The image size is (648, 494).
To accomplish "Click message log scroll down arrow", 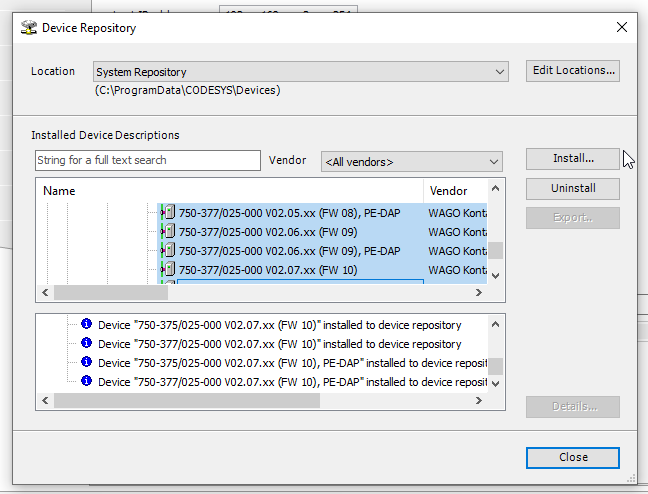I will click(496, 383).
